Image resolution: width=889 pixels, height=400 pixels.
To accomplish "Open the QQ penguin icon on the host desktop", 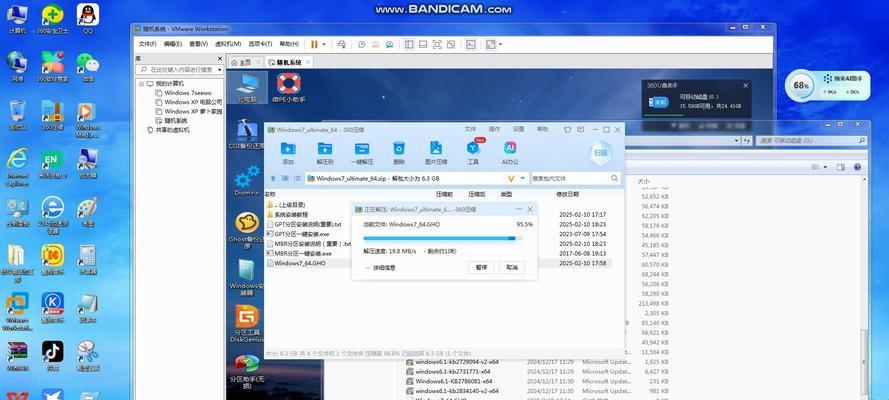I will pyautogui.click(x=87, y=18).
